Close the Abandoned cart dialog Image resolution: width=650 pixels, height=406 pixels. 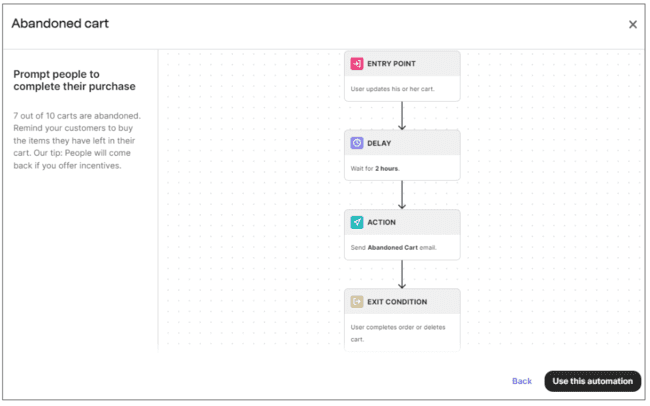point(632,24)
